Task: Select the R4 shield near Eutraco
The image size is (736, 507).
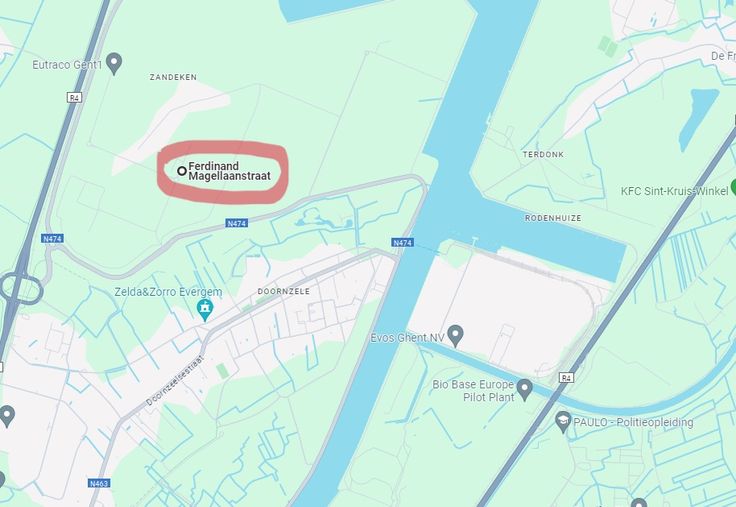Action: (74, 98)
